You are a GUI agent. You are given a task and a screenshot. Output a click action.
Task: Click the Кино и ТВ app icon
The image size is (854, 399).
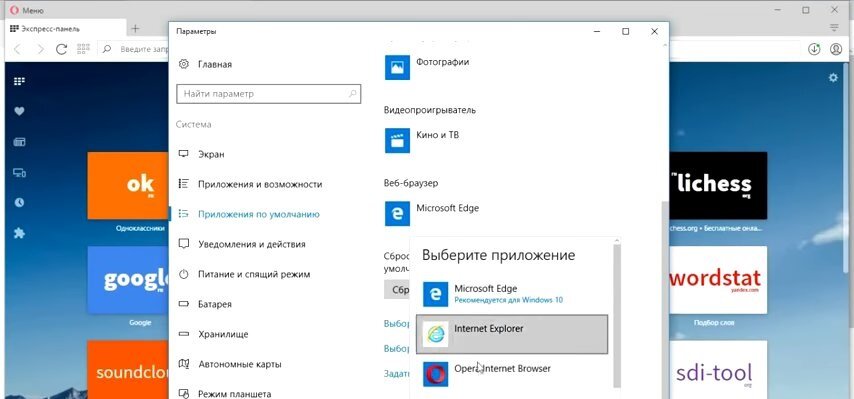pyautogui.click(x=397, y=140)
